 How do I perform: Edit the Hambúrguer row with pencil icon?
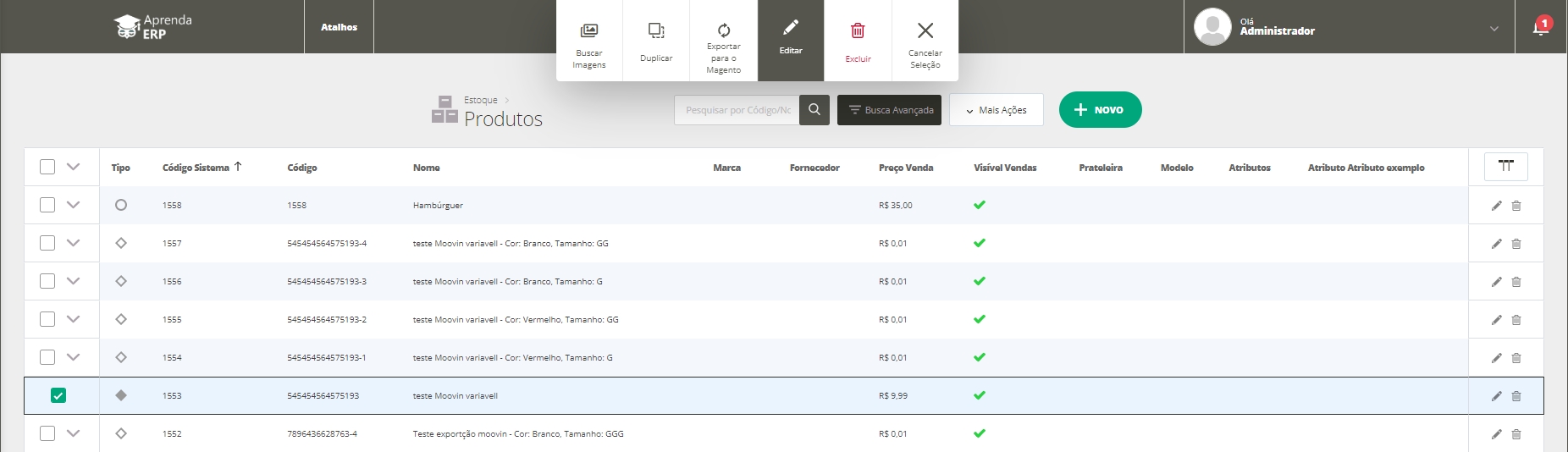click(x=1496, y=206)
